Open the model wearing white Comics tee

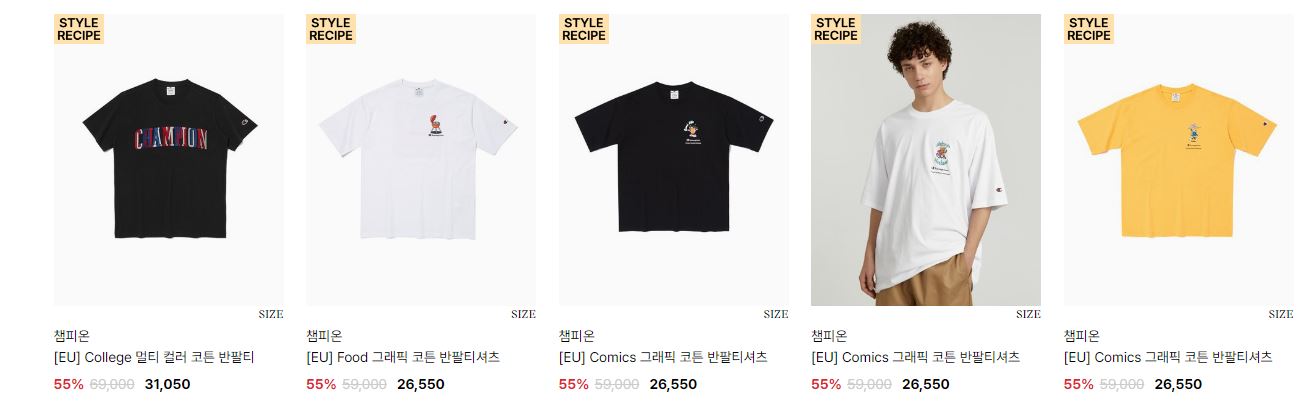(926, 160)
